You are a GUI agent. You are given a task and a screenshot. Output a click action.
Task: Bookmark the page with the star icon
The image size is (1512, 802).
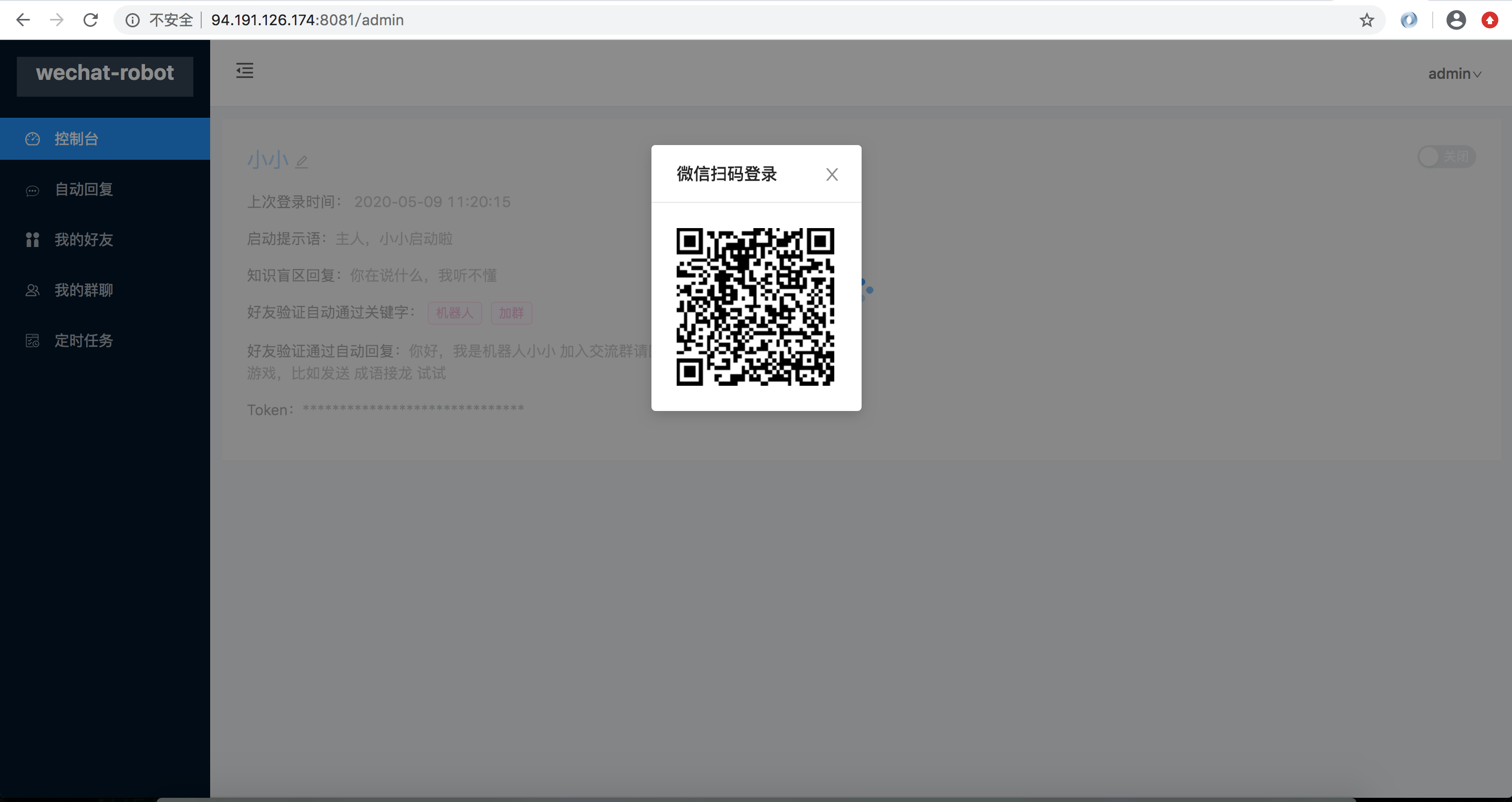click(1366, 20)
